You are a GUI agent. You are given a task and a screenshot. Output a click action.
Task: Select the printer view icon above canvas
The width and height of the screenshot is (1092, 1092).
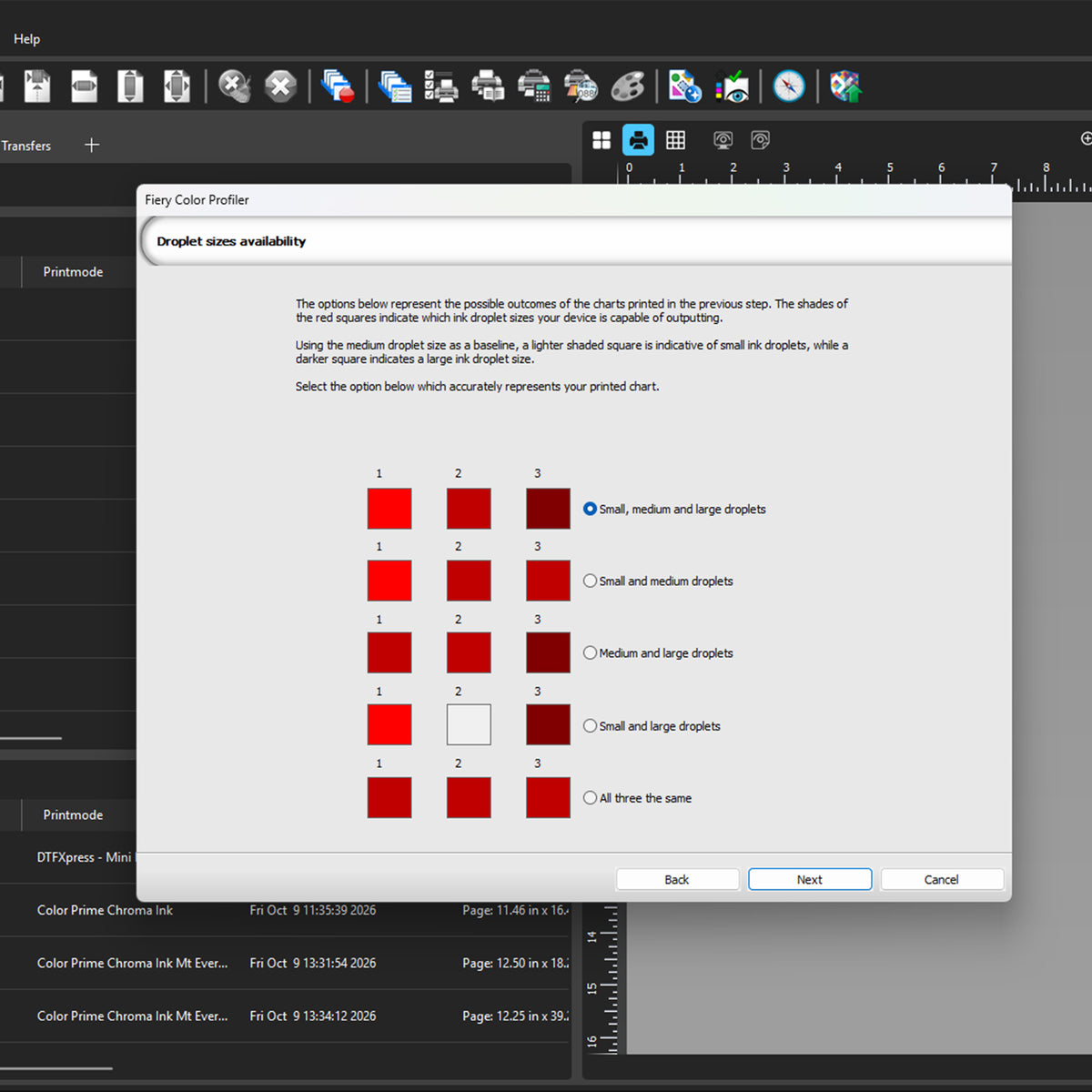(639, 140)
